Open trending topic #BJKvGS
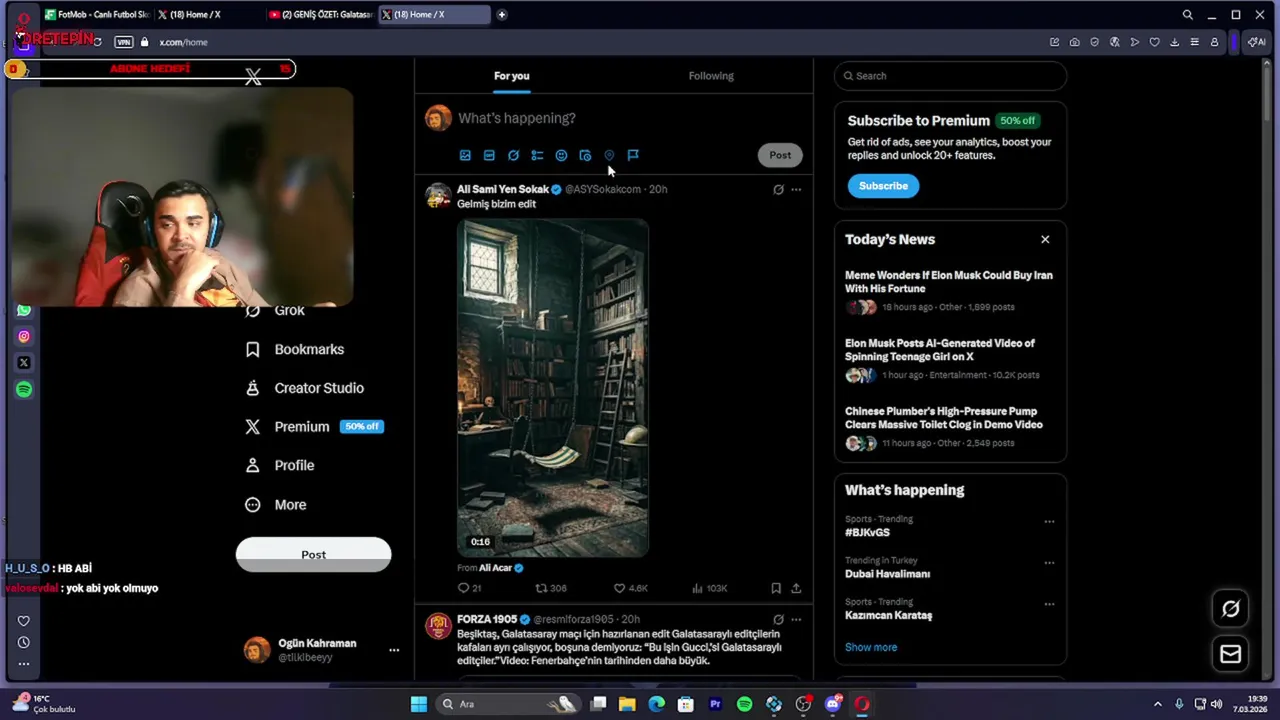 click(867, 533)
